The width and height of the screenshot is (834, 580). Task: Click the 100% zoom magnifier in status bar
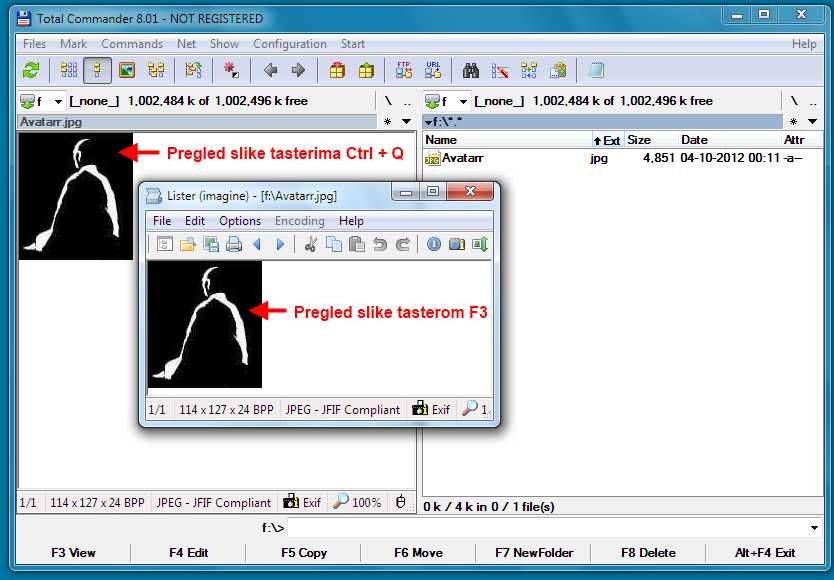coord(357,502)
